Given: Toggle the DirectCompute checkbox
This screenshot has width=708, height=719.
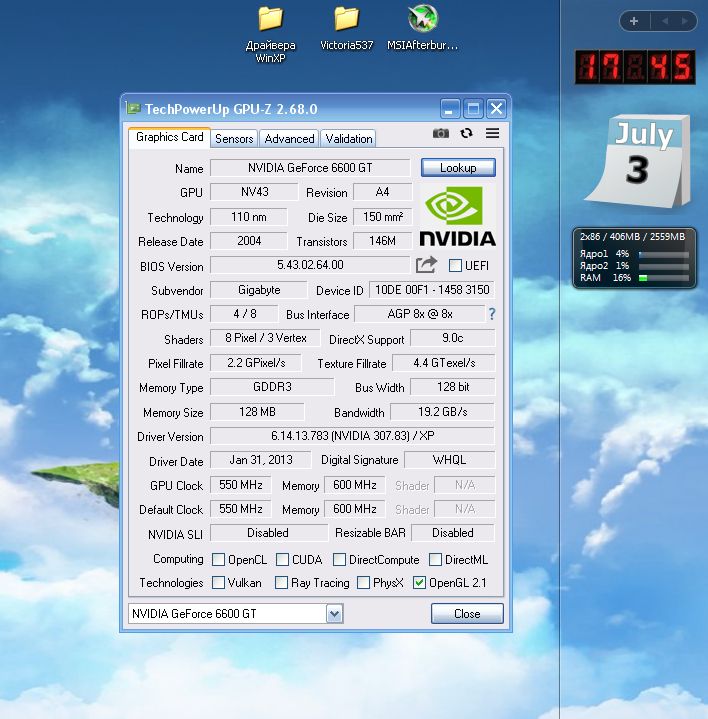Looking at the screenshot, I should pyautogui.click(x=339, y=559).
